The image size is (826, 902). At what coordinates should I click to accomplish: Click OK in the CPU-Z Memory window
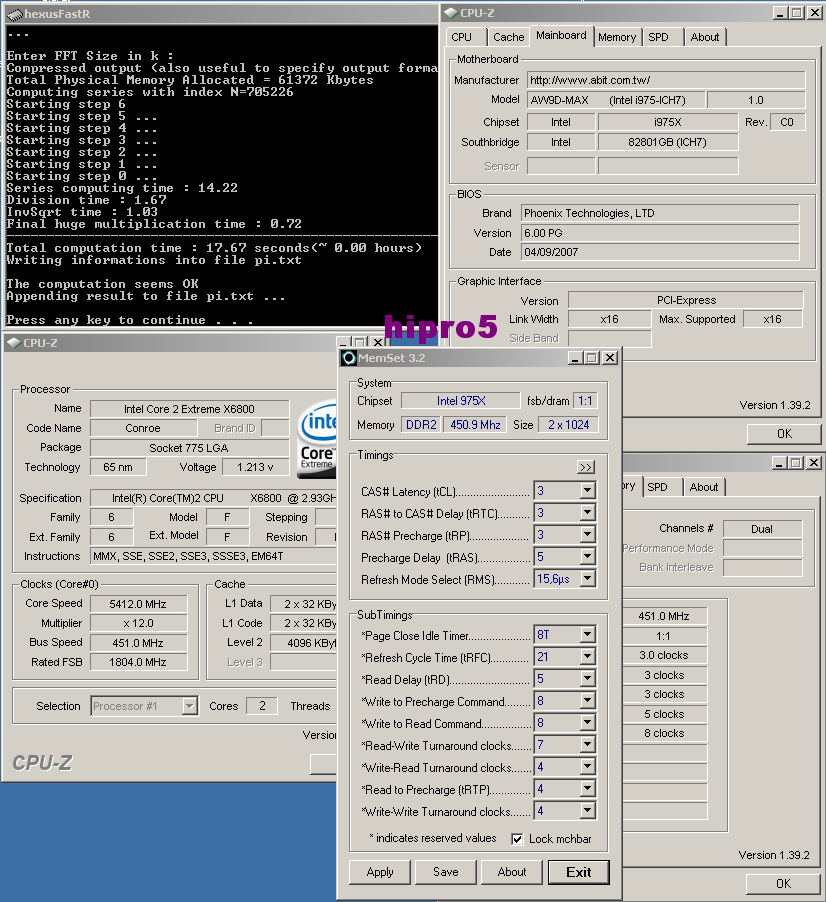(783, 884)
